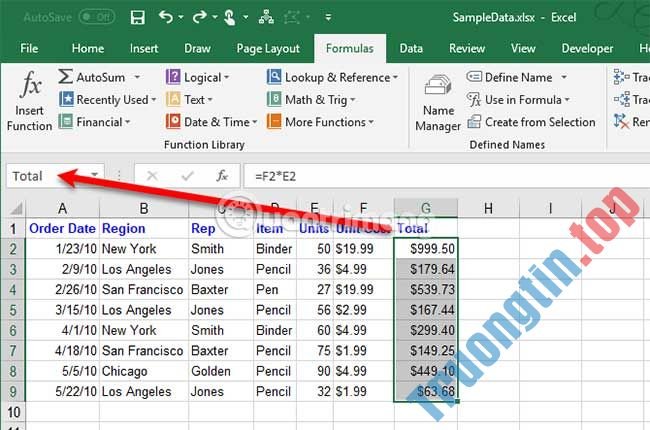The image size is (650, 430).
Task: Go to the Page Layout tab
Action: [x=268, y=49]
